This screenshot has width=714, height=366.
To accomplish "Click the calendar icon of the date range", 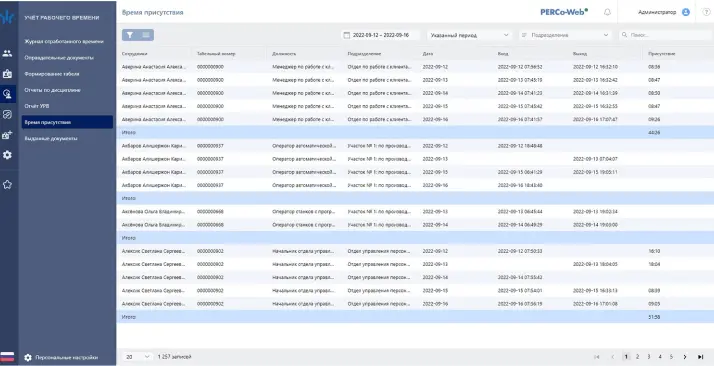I will [x=347, y=35].
